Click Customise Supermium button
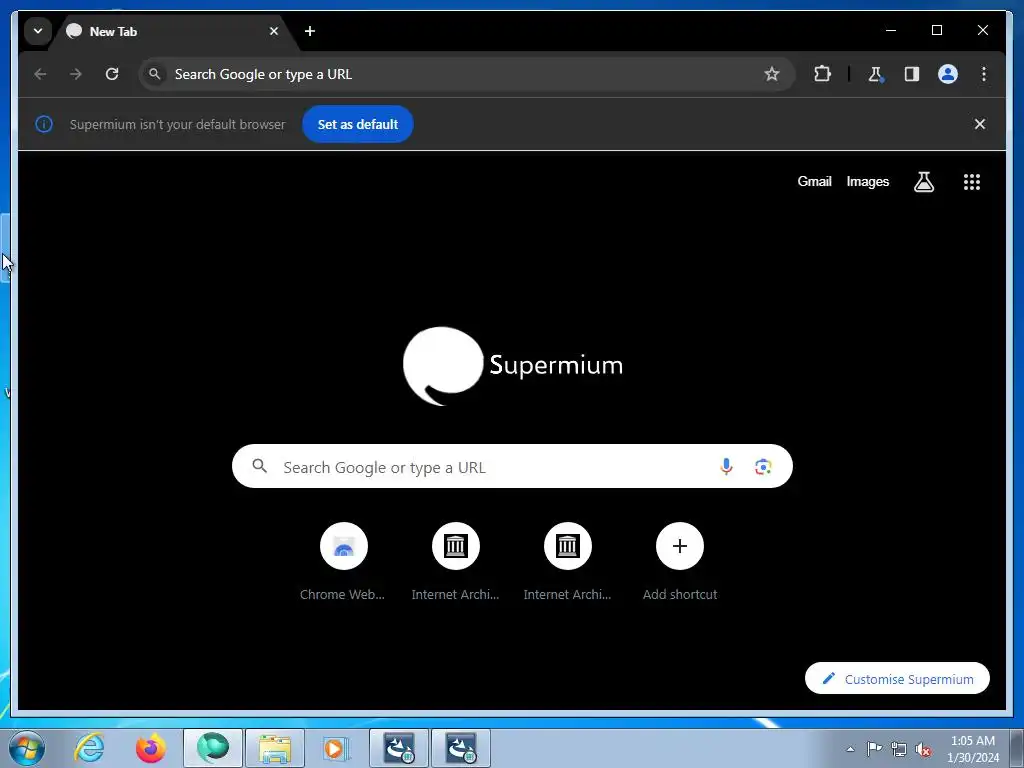Image resolution: width=1024 pixels, height=768 pixels. 897,679
